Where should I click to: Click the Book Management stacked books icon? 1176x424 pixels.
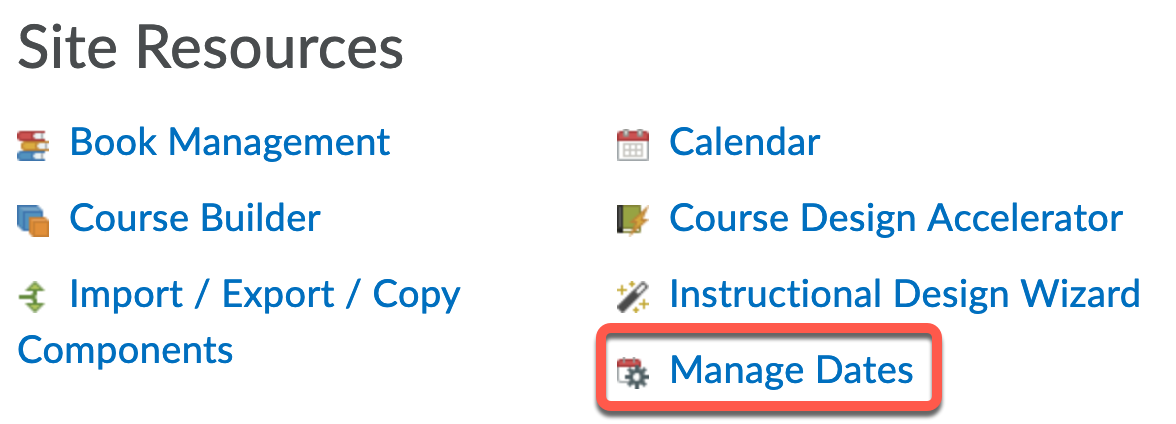point(33,144)
